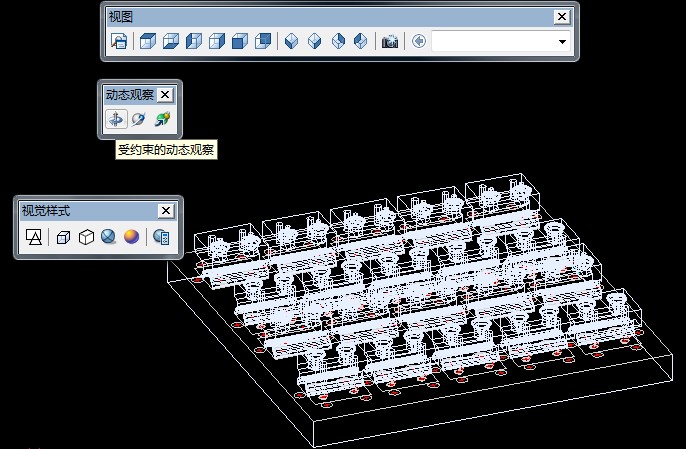Click the 视觉样式 toolbar title
The width and height of the screenshot is (686, 449).
pos(46,210)
